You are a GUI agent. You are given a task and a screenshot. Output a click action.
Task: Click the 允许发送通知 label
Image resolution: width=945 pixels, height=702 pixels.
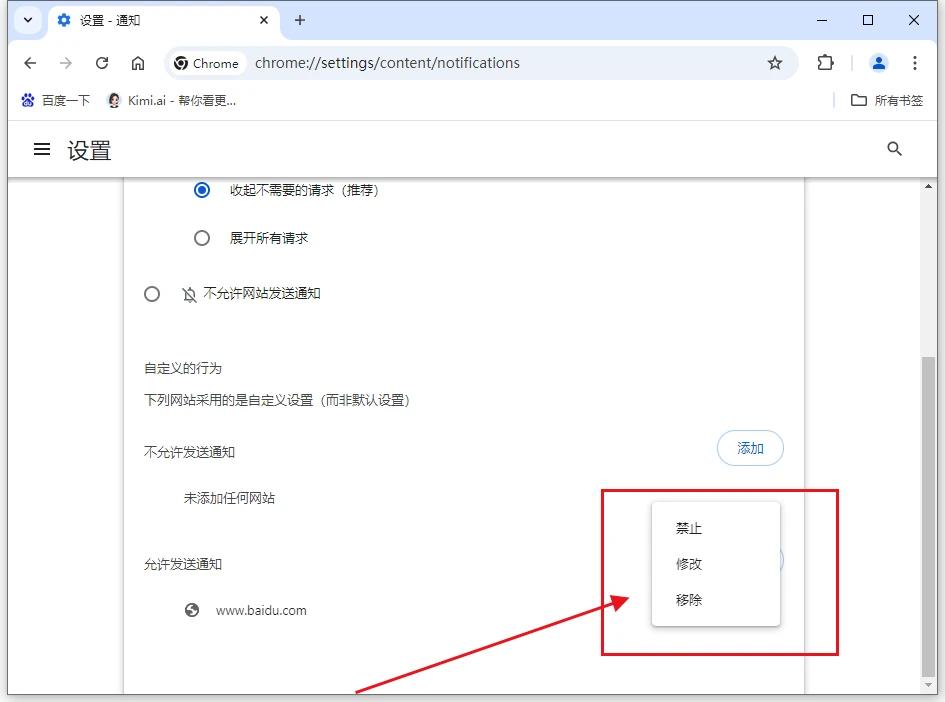pos(183,565)
